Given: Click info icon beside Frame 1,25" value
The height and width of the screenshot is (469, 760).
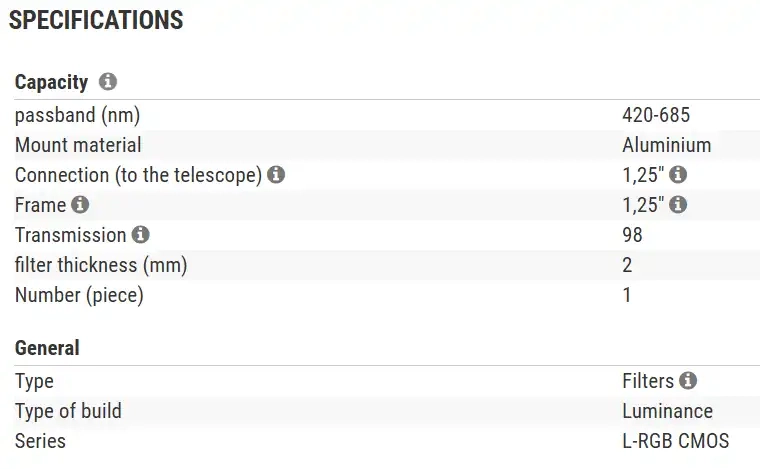Looking at the screenshot, I should point(678,205).
